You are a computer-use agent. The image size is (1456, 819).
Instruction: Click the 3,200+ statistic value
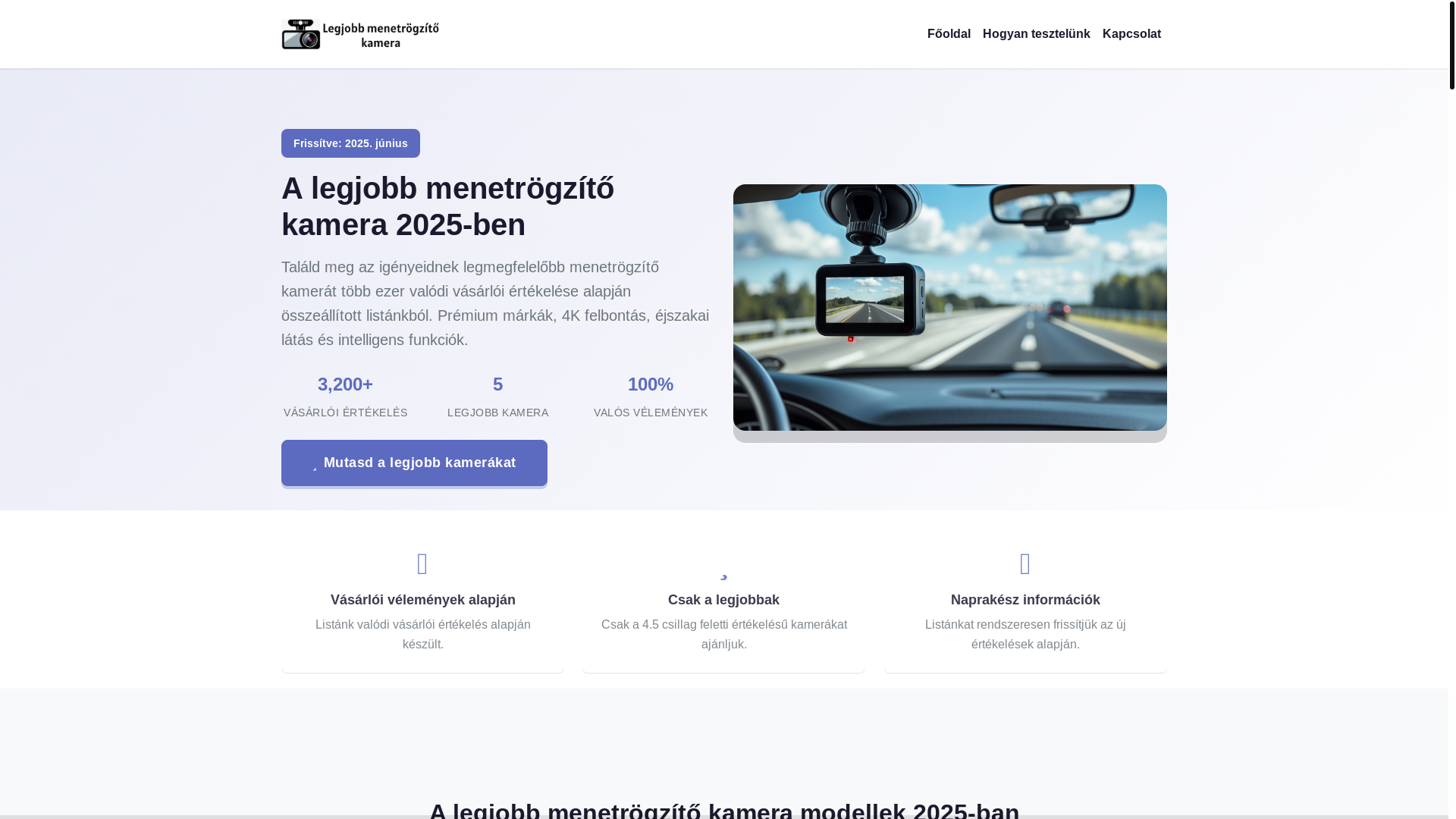tap(345, 384)
